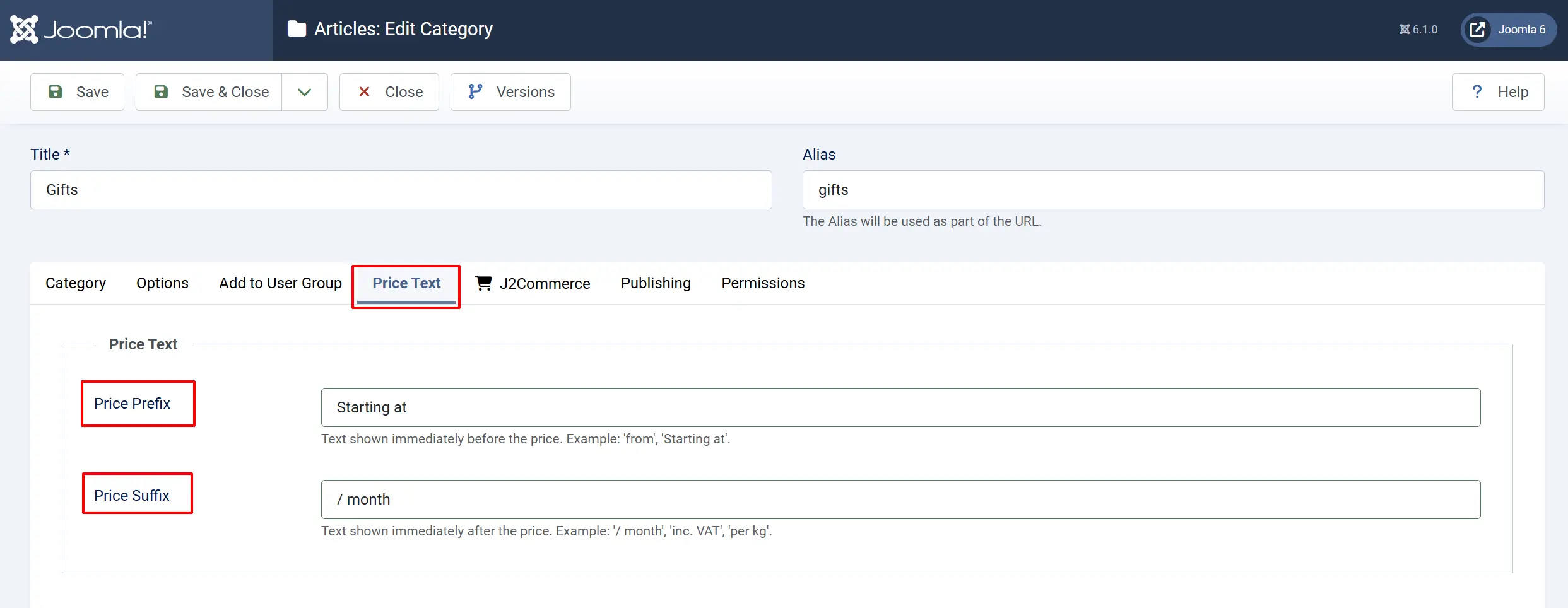Click the Price Suffix help description text
The height and width of the screenshot is (608, 1568).
click(x=546, y=531)
